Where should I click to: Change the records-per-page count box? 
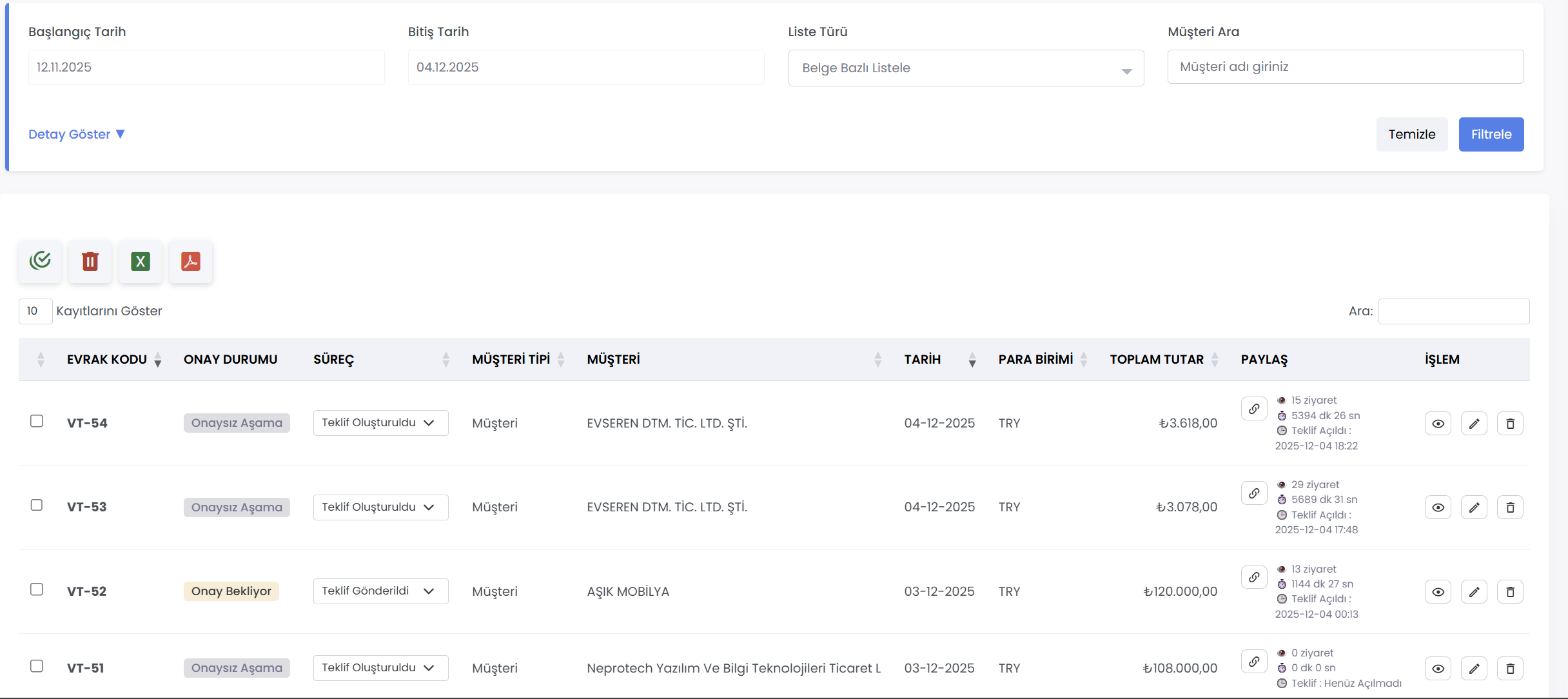click(x=35, y=311)
